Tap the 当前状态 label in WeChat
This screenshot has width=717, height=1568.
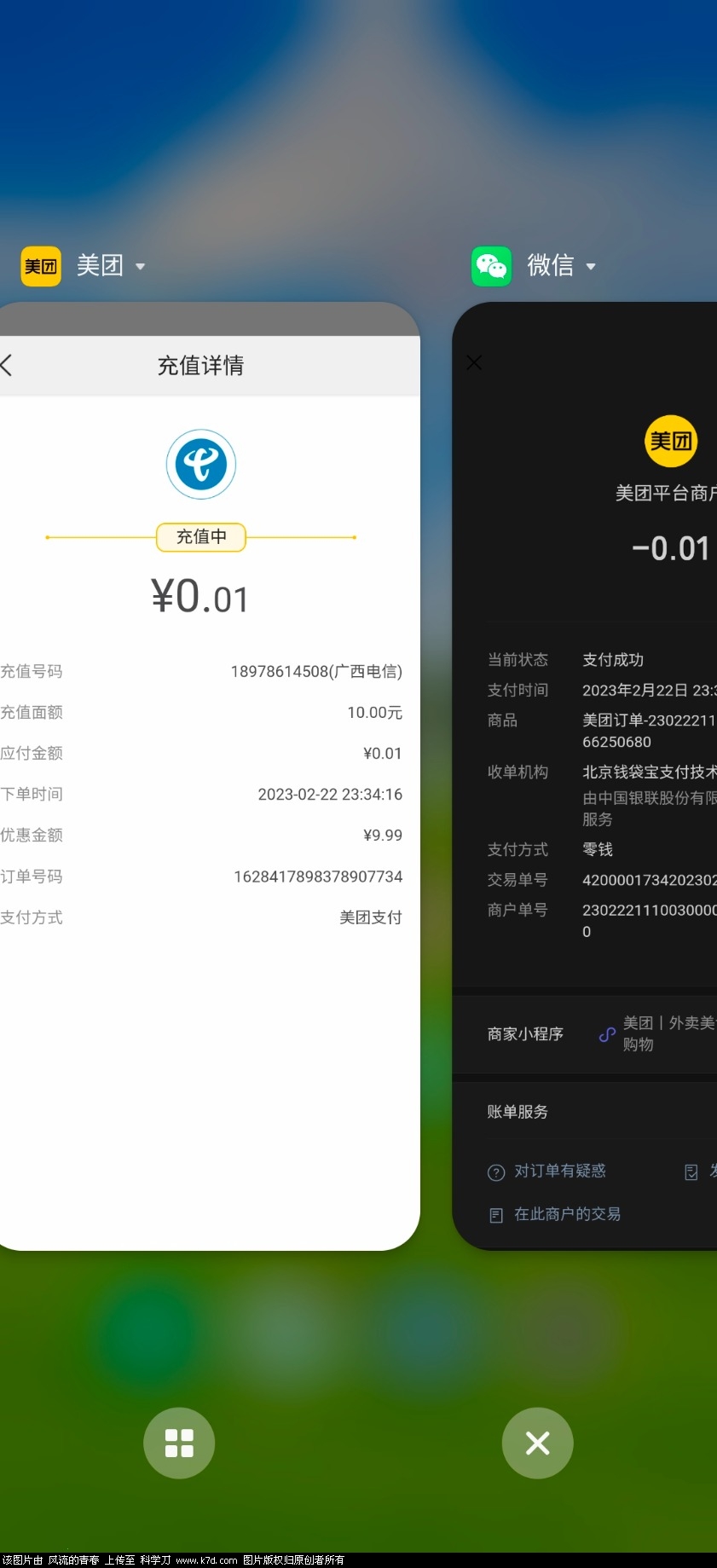[x=518, y=660]
